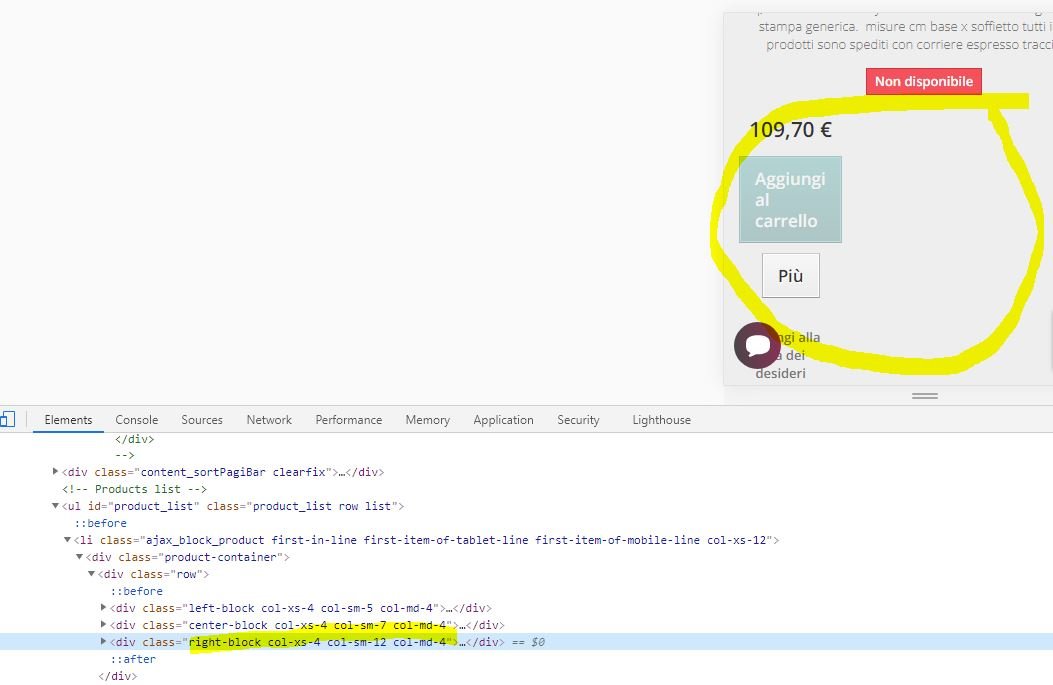Open the Lighthouse tab
The image size is (1053, 685).
click(x=661, y=420)
